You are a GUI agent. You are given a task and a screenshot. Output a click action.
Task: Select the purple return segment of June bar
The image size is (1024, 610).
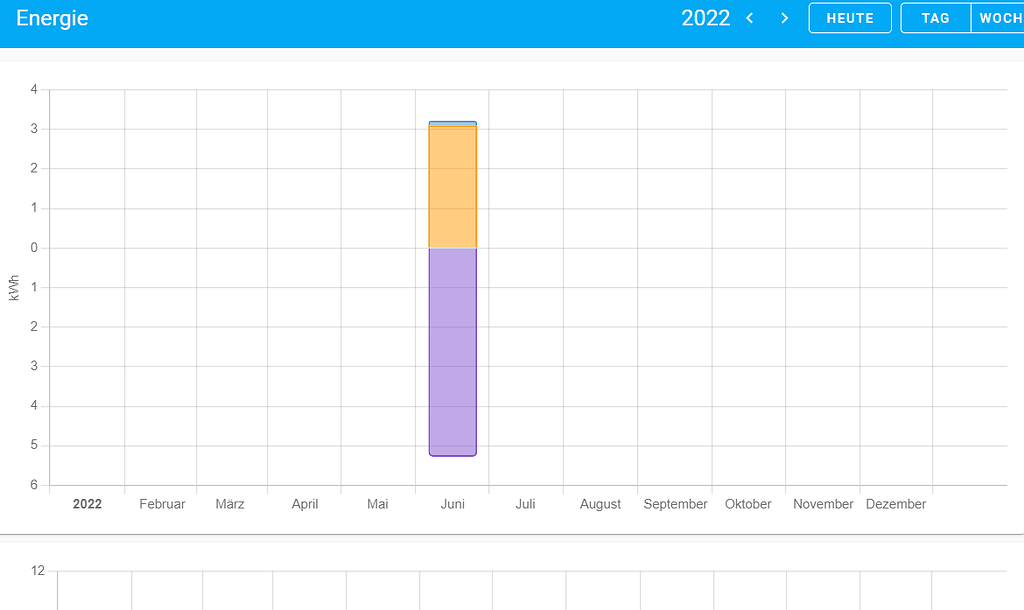[452, 350]
